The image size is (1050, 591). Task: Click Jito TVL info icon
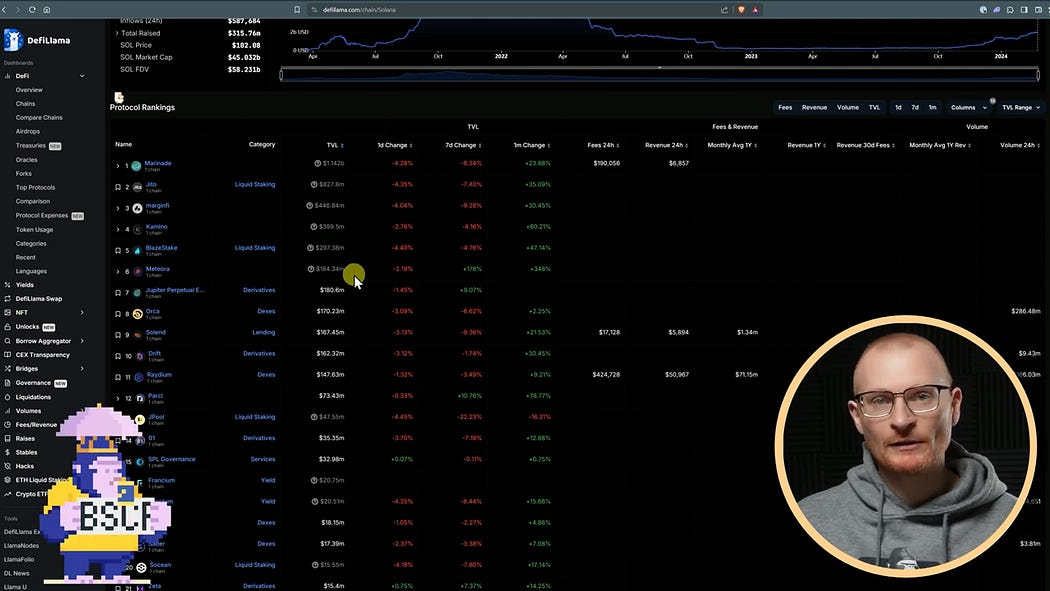point(314,184)
